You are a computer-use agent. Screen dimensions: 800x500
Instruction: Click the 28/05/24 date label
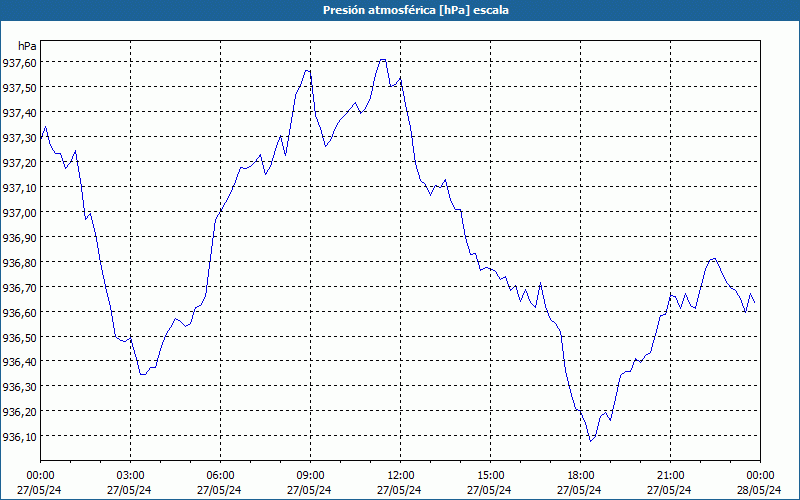coord(759,490)
